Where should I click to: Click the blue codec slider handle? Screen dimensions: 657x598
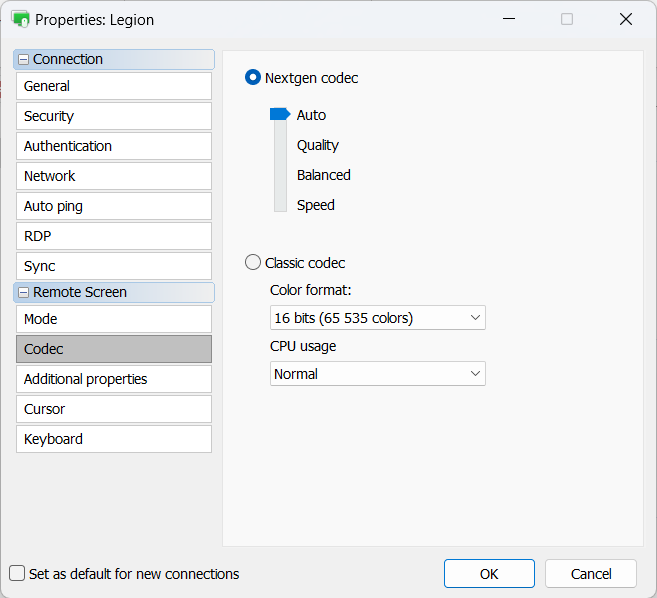(280, 115)
